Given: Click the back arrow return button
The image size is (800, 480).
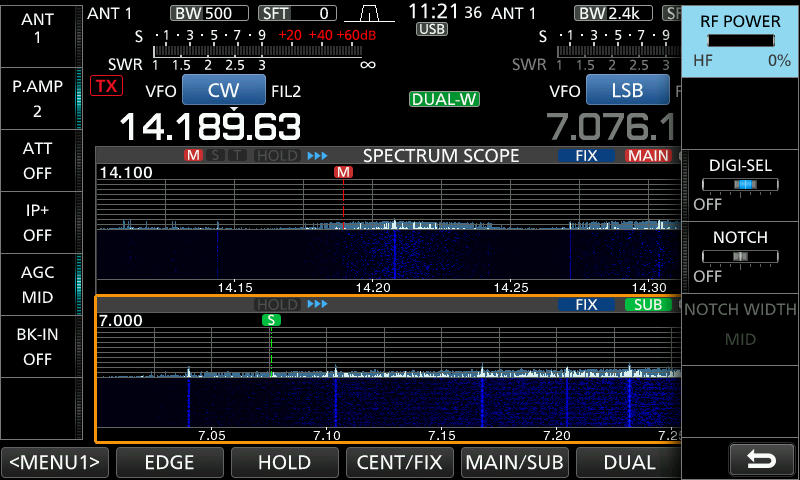Looking at the screenshot, I should point(761,459).
